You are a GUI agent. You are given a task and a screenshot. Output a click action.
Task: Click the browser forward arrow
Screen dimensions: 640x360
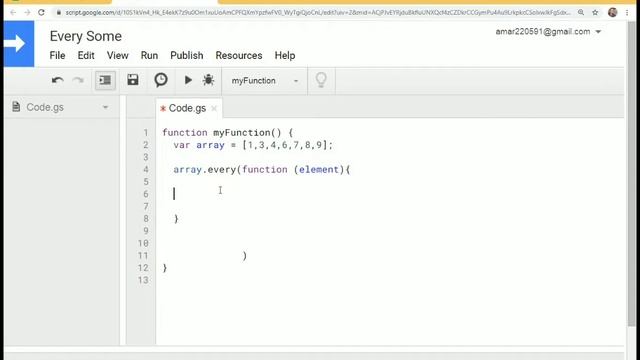click(27, 13)
